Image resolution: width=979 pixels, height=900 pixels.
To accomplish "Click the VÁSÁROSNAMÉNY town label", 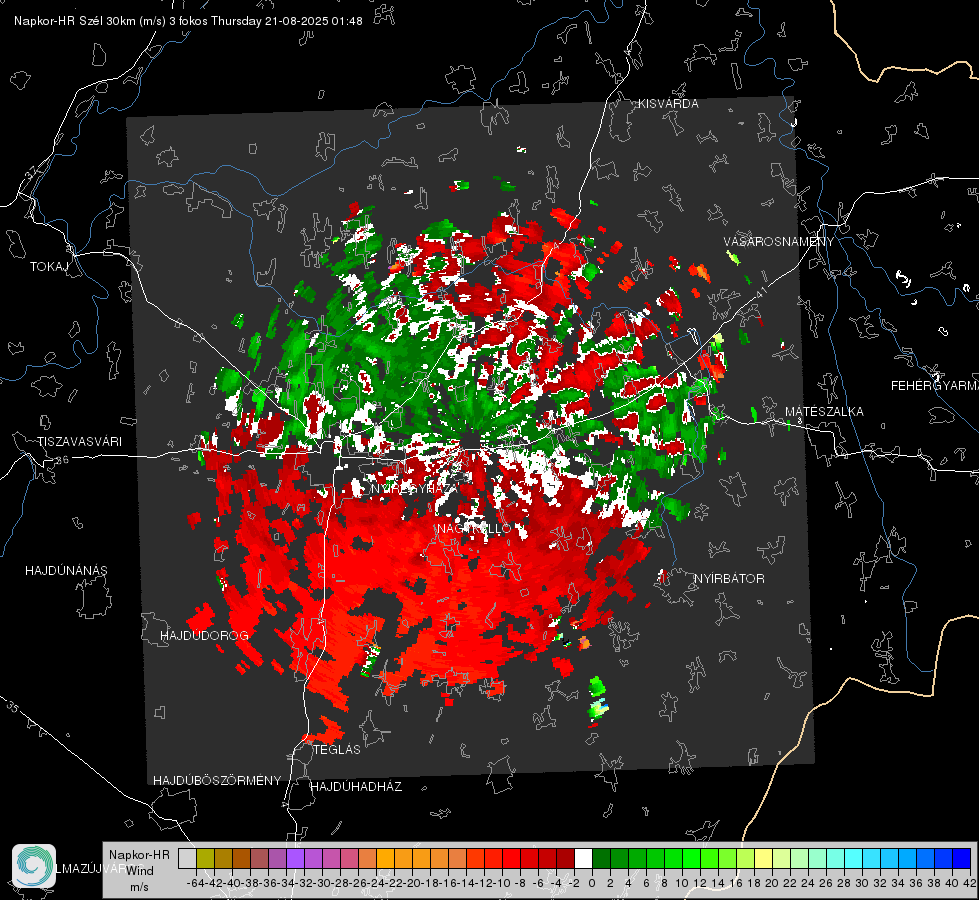I will 779,242.
